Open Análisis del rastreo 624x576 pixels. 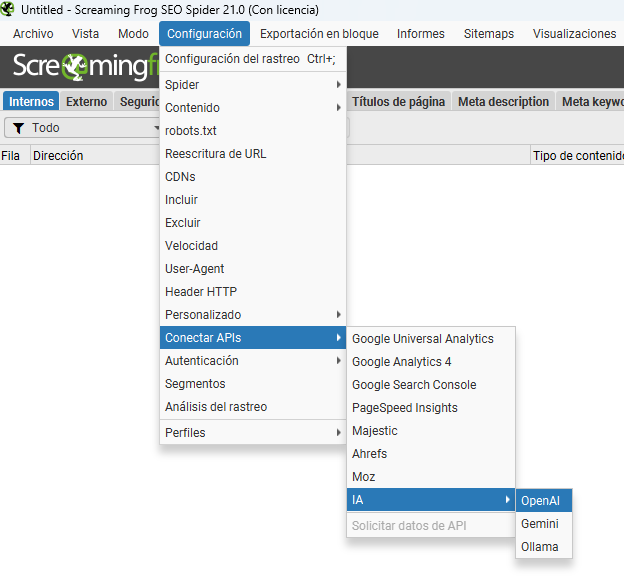pyautogui.click(x=253, y=407)
